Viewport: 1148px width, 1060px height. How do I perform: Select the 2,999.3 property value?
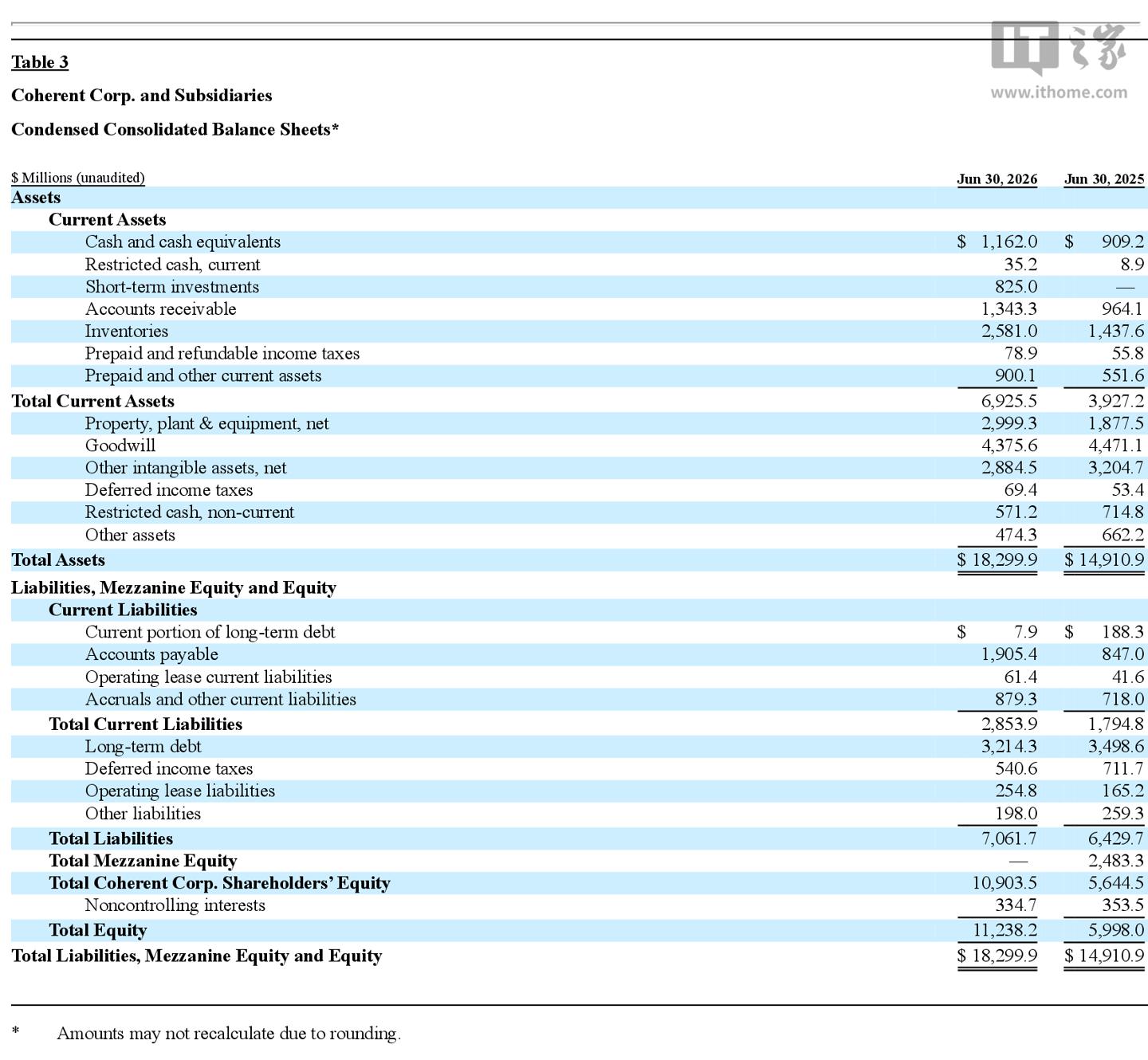click(1009, 424)
